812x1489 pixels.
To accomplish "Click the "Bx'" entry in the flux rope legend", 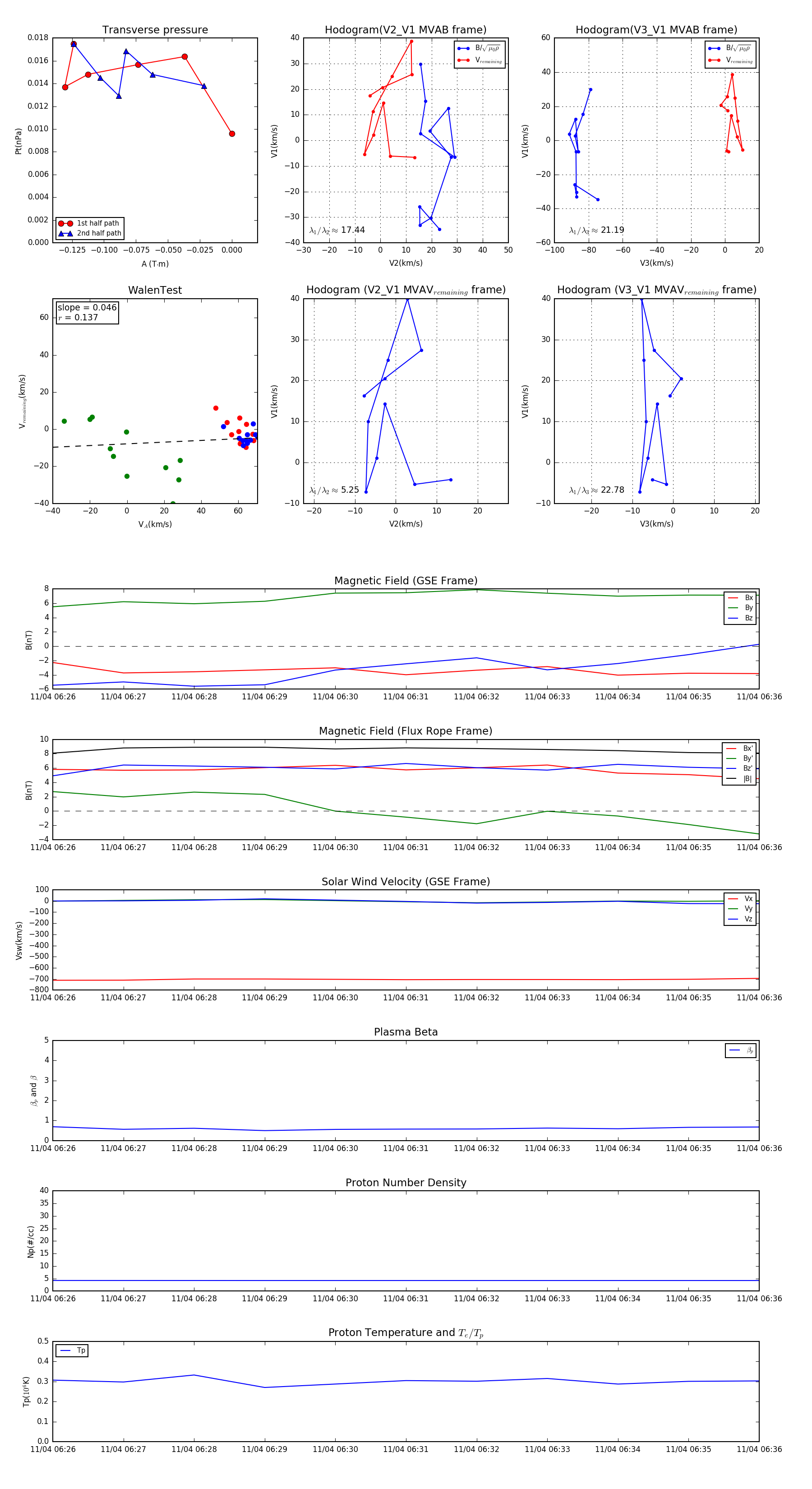I will coord(740,749).
